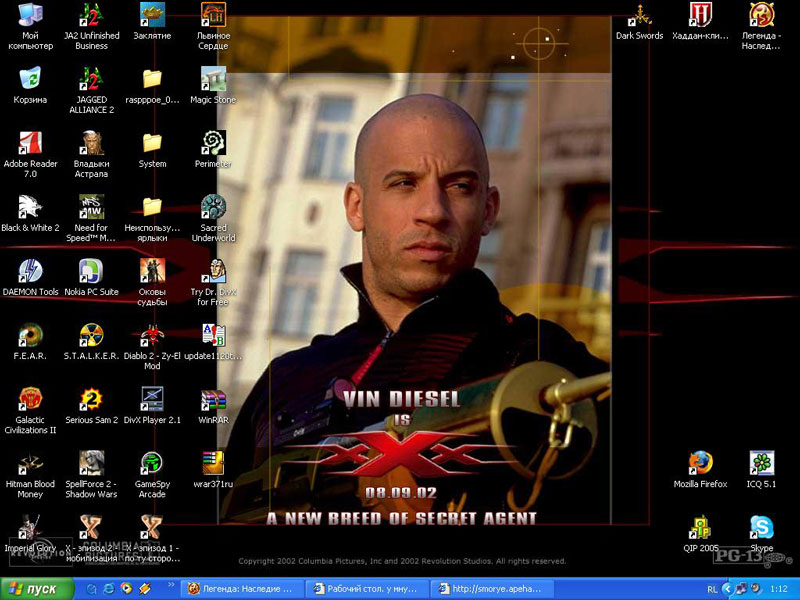Launch Windows Media Player from Quick Launch
This screenshot has width=800, height=600.
126,589
